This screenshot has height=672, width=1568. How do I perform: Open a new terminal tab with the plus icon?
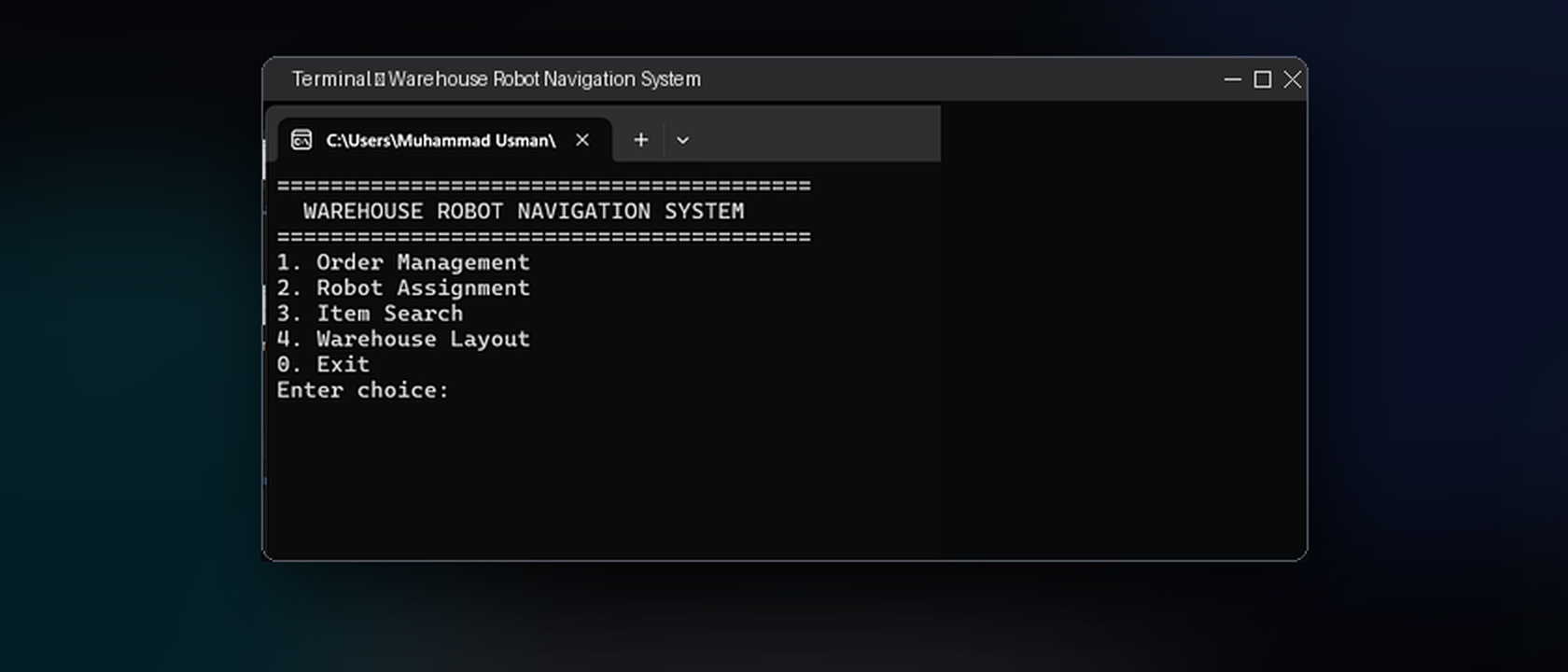click(x=640, y=140)
